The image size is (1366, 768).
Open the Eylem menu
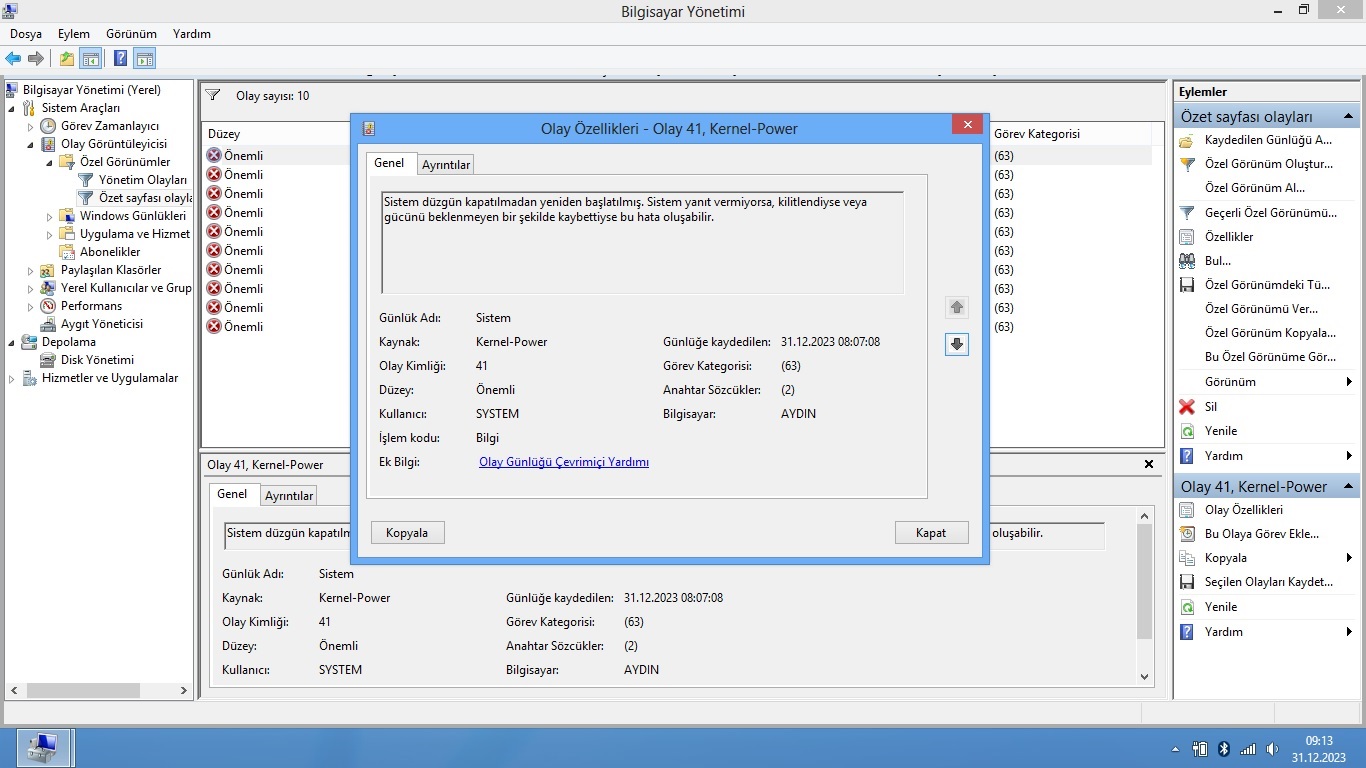[74, 34]
